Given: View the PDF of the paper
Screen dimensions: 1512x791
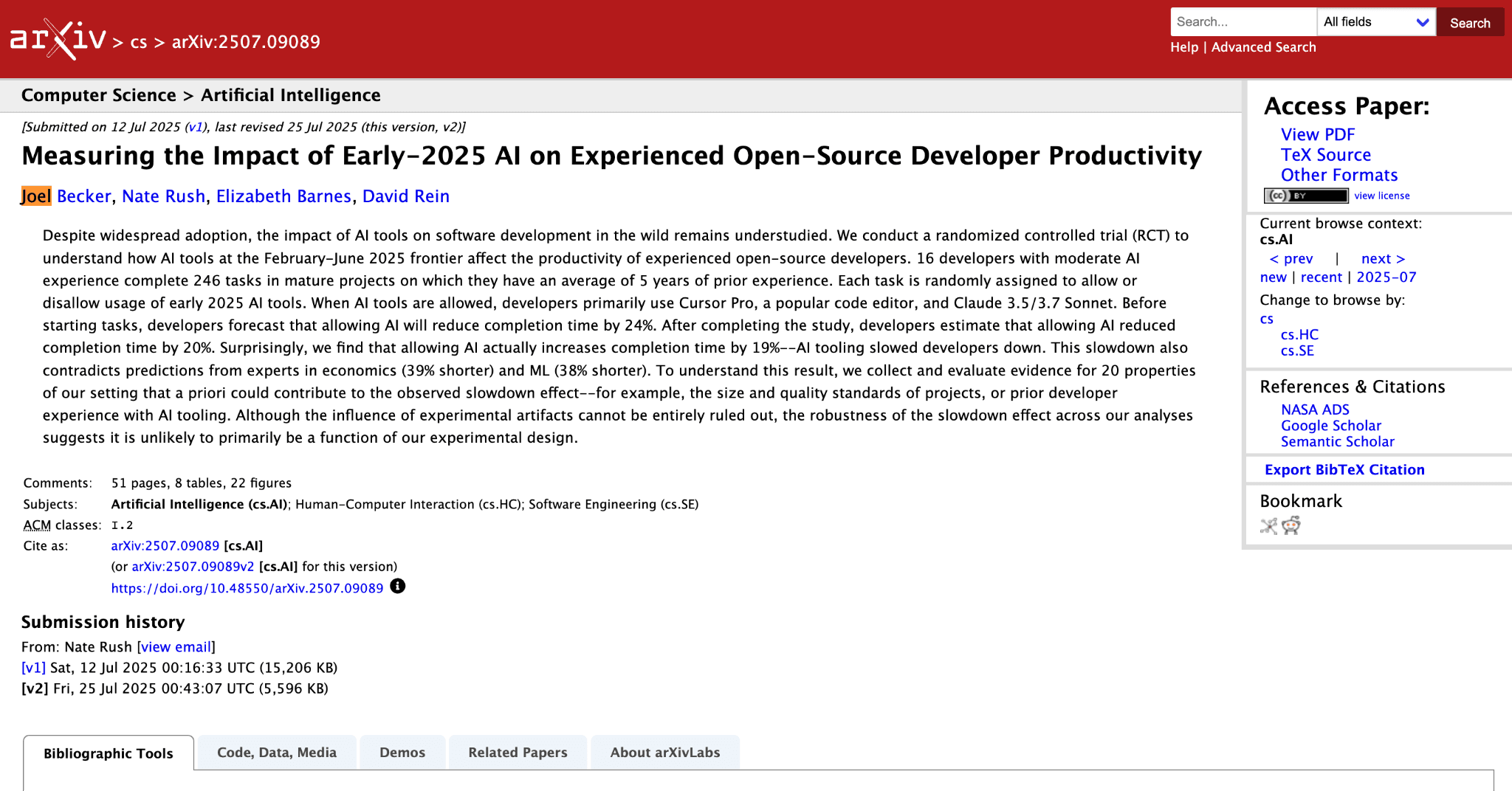Looking at the screenshot, I should (1317, 134).
